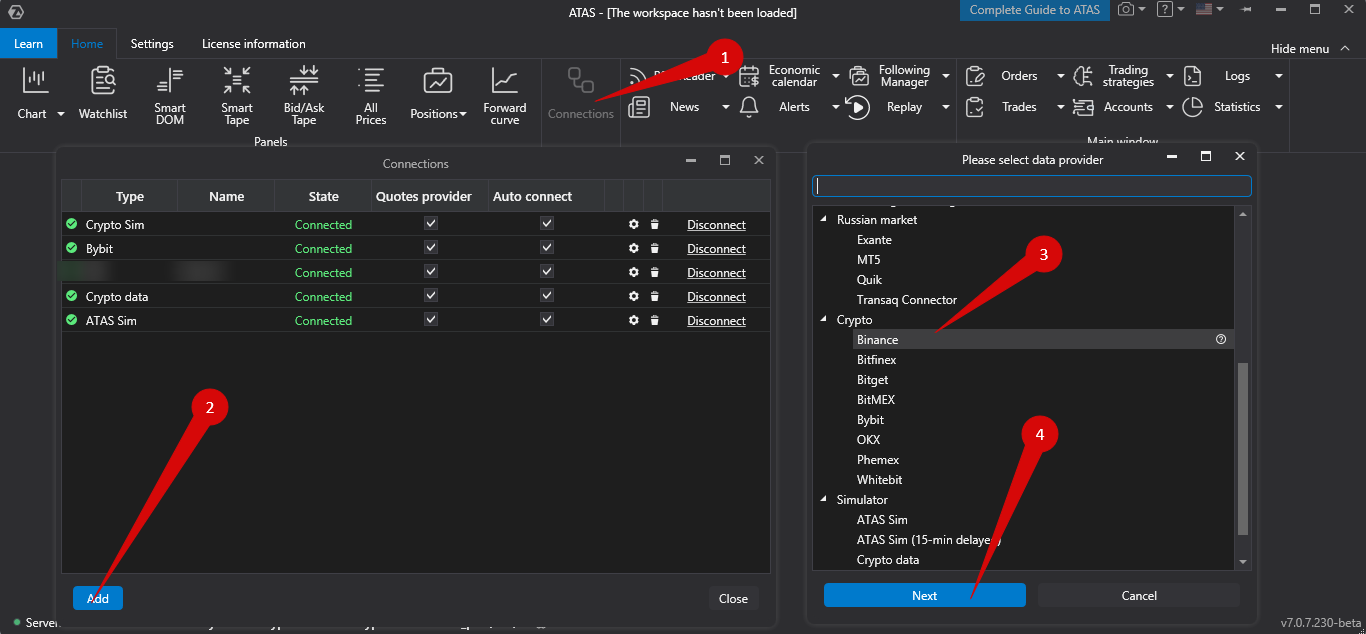Toggle Auto connect checkbox for ATAS Sim
1366x634 pixels.
coord(547,320)
